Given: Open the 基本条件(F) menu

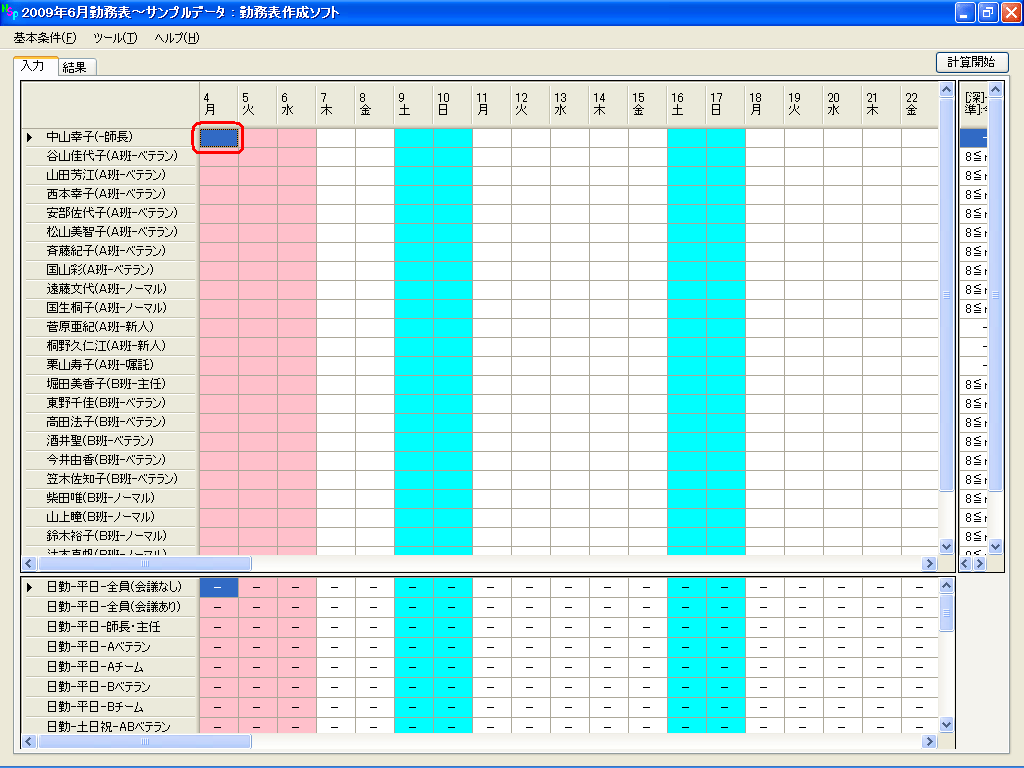Looking at the screenshot, I should pyautogui.click(x=45, y=38).
